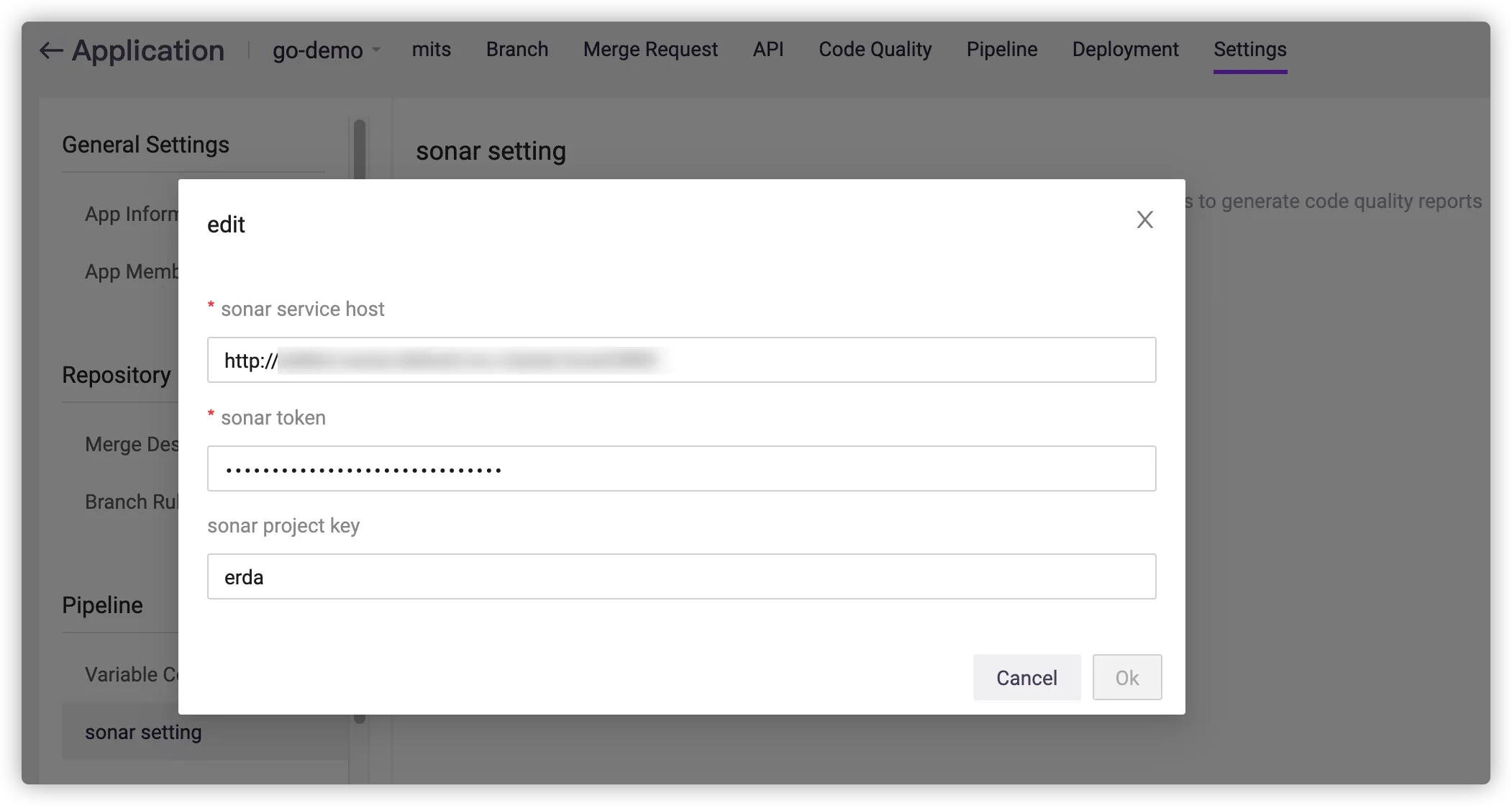The image size is (1512, 806).
Task: Open the API tab
Action: (x=768, y=50)
